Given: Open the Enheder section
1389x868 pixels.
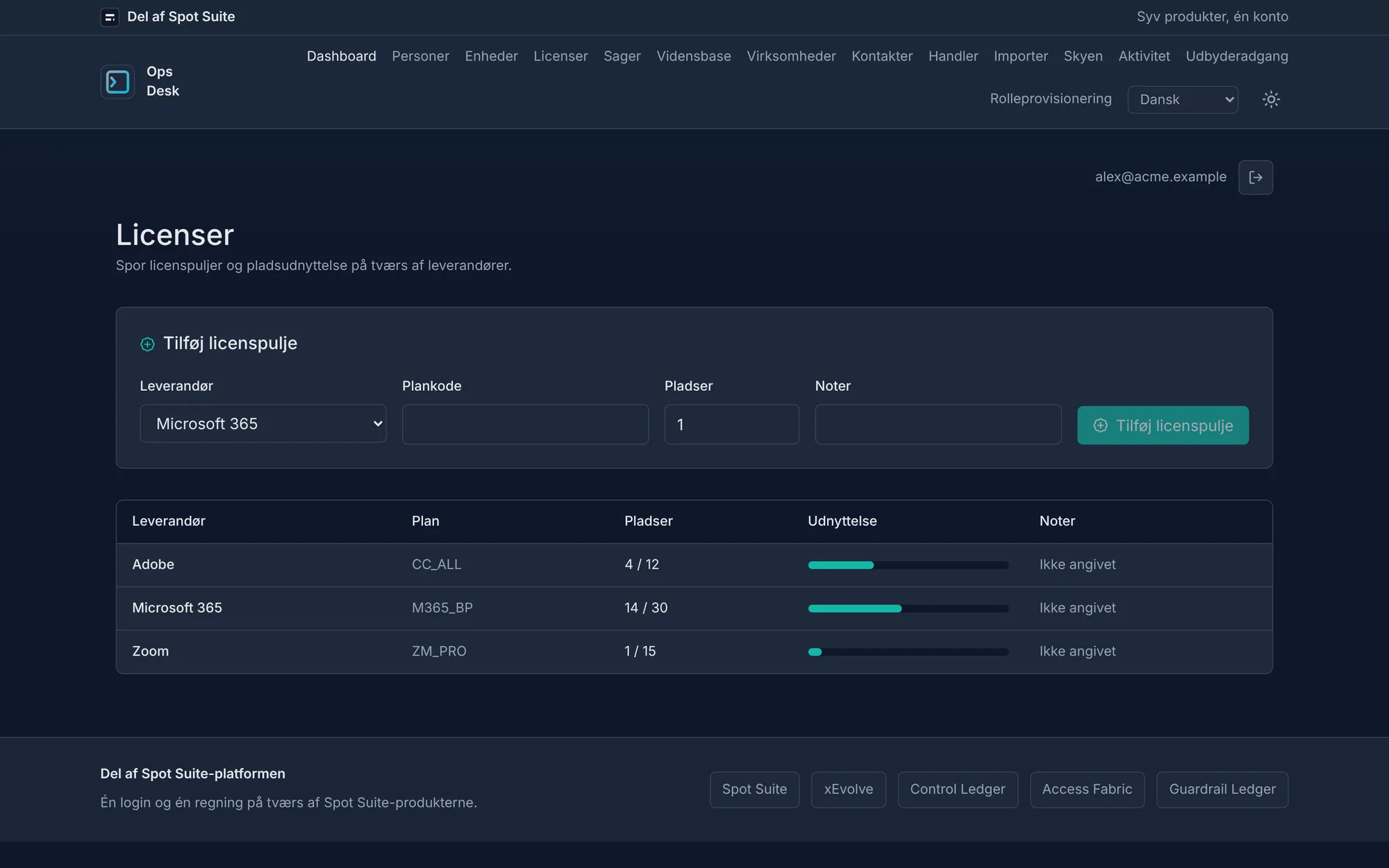Looking at the screenshot, I should [x=491, y=56].
